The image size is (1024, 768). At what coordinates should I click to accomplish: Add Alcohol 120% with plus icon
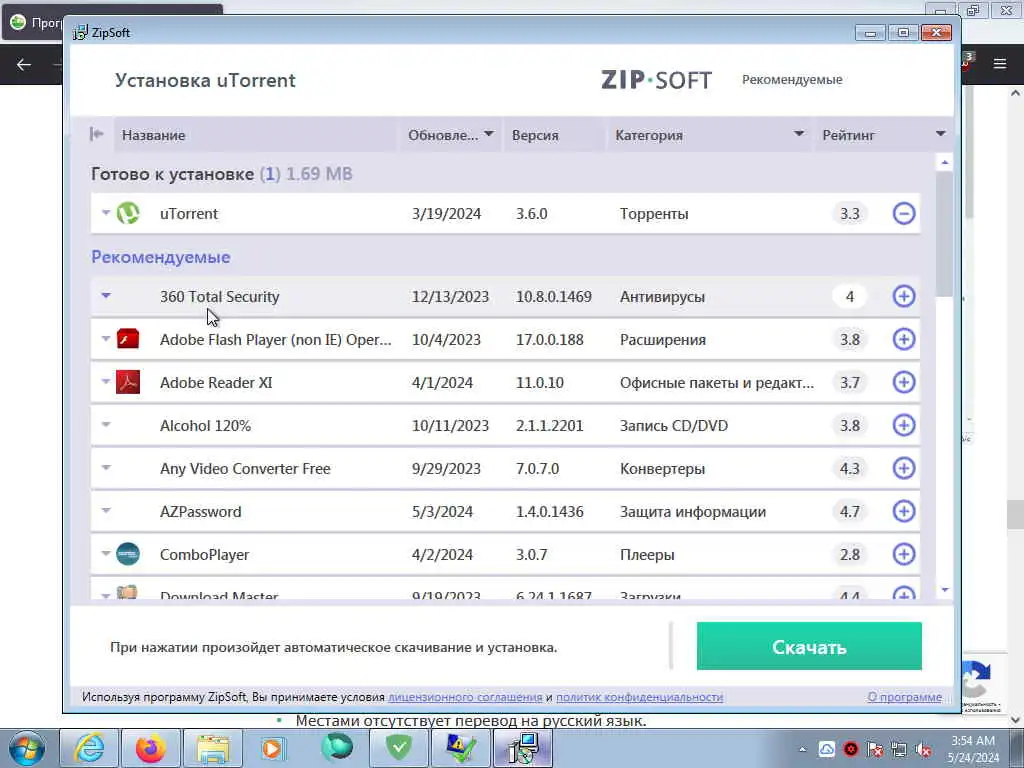coord(904,426)
